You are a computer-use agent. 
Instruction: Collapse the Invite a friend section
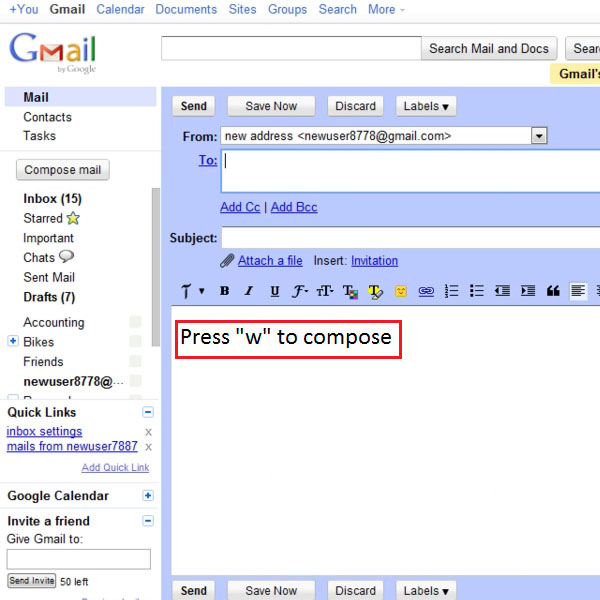[148, 520]
